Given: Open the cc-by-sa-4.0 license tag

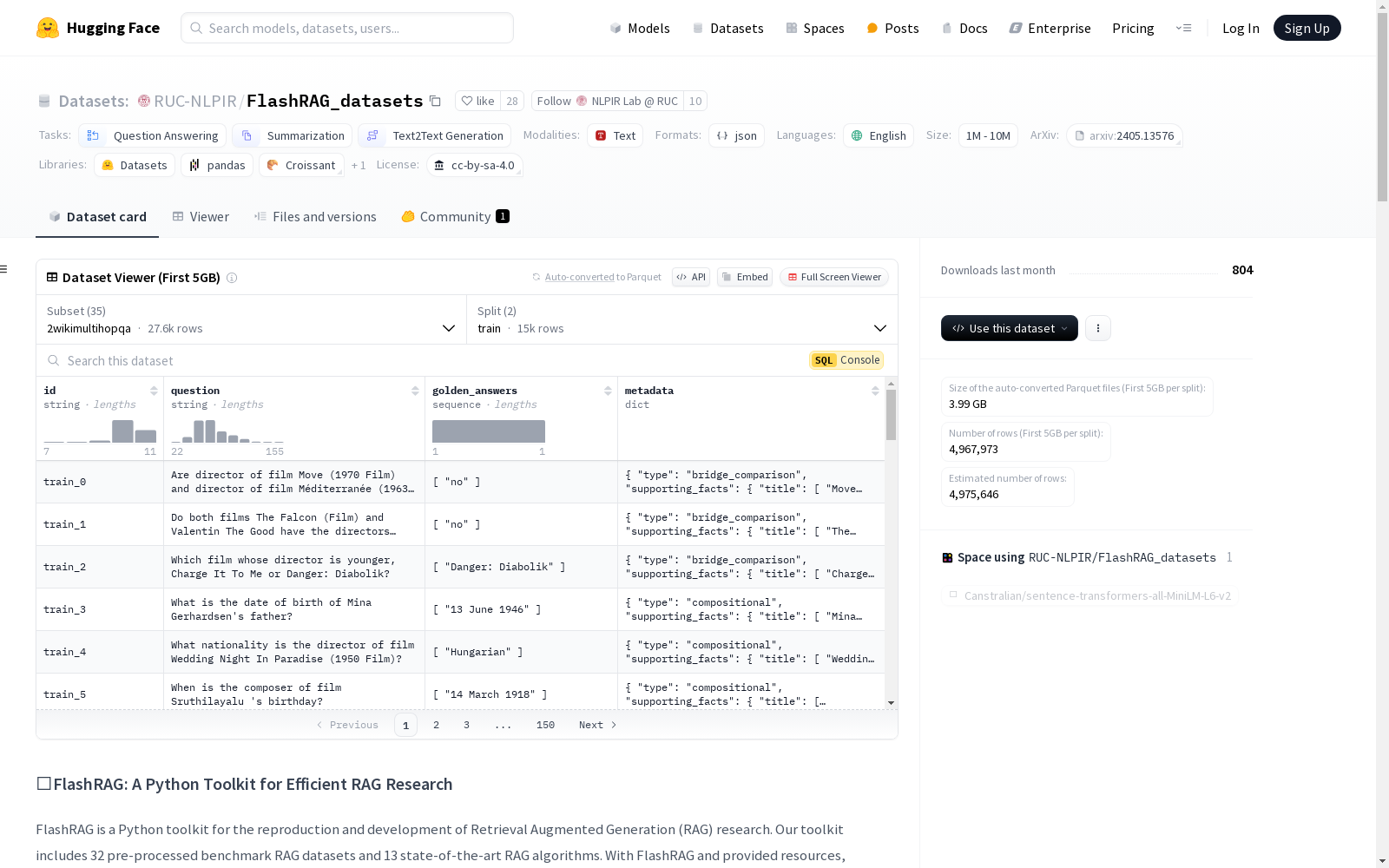Looking at the screenshot, I should (x=475, y=165).
